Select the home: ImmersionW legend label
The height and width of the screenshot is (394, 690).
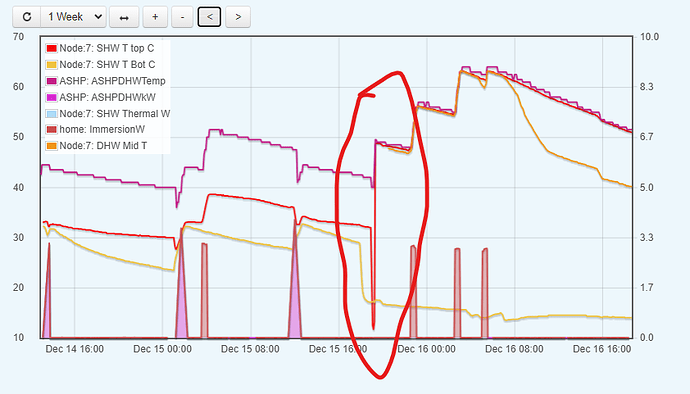(x=102, y=129)
